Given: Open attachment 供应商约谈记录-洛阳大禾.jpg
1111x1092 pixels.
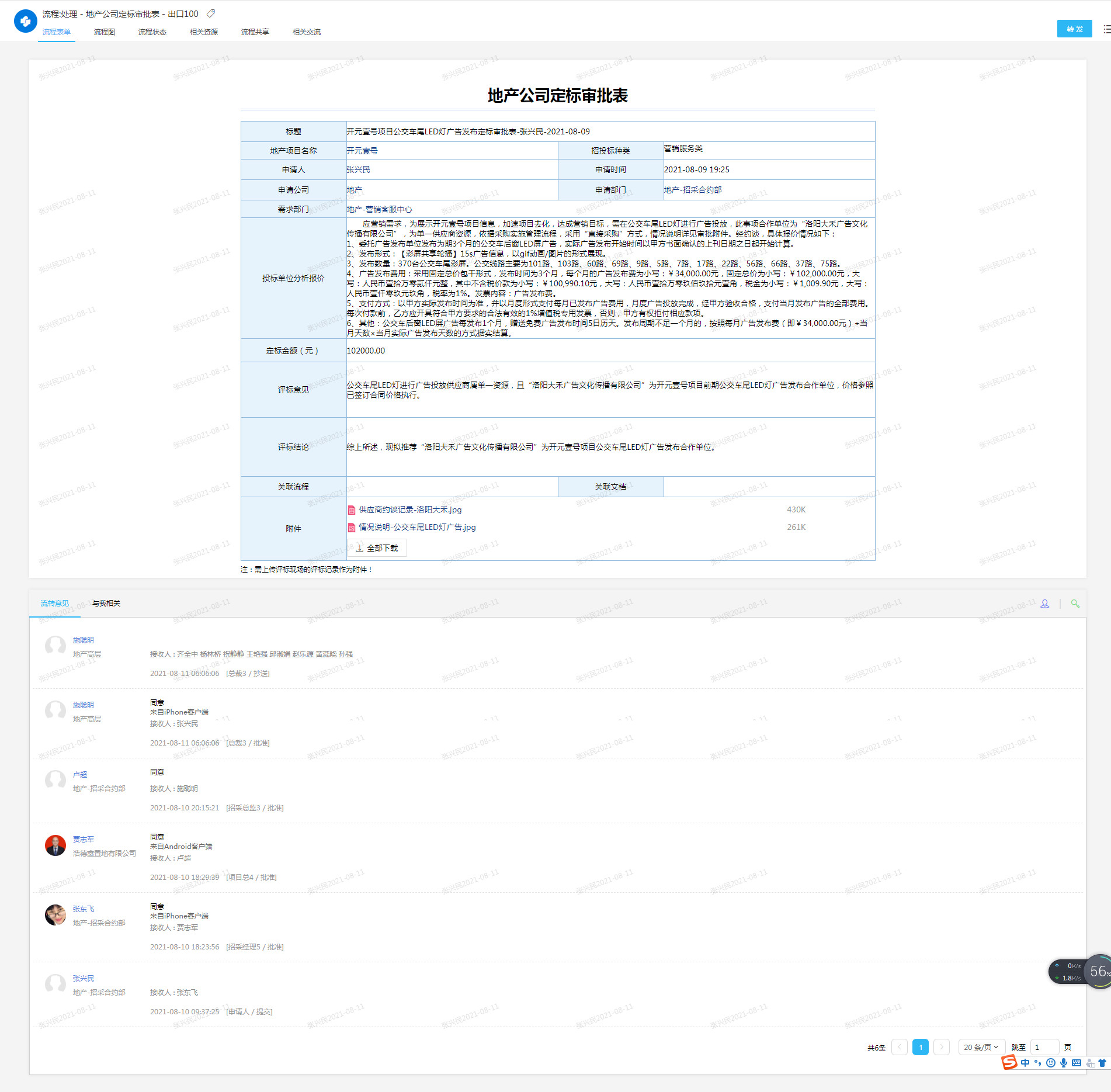Looking at the screenshot, I should [410, 509].
